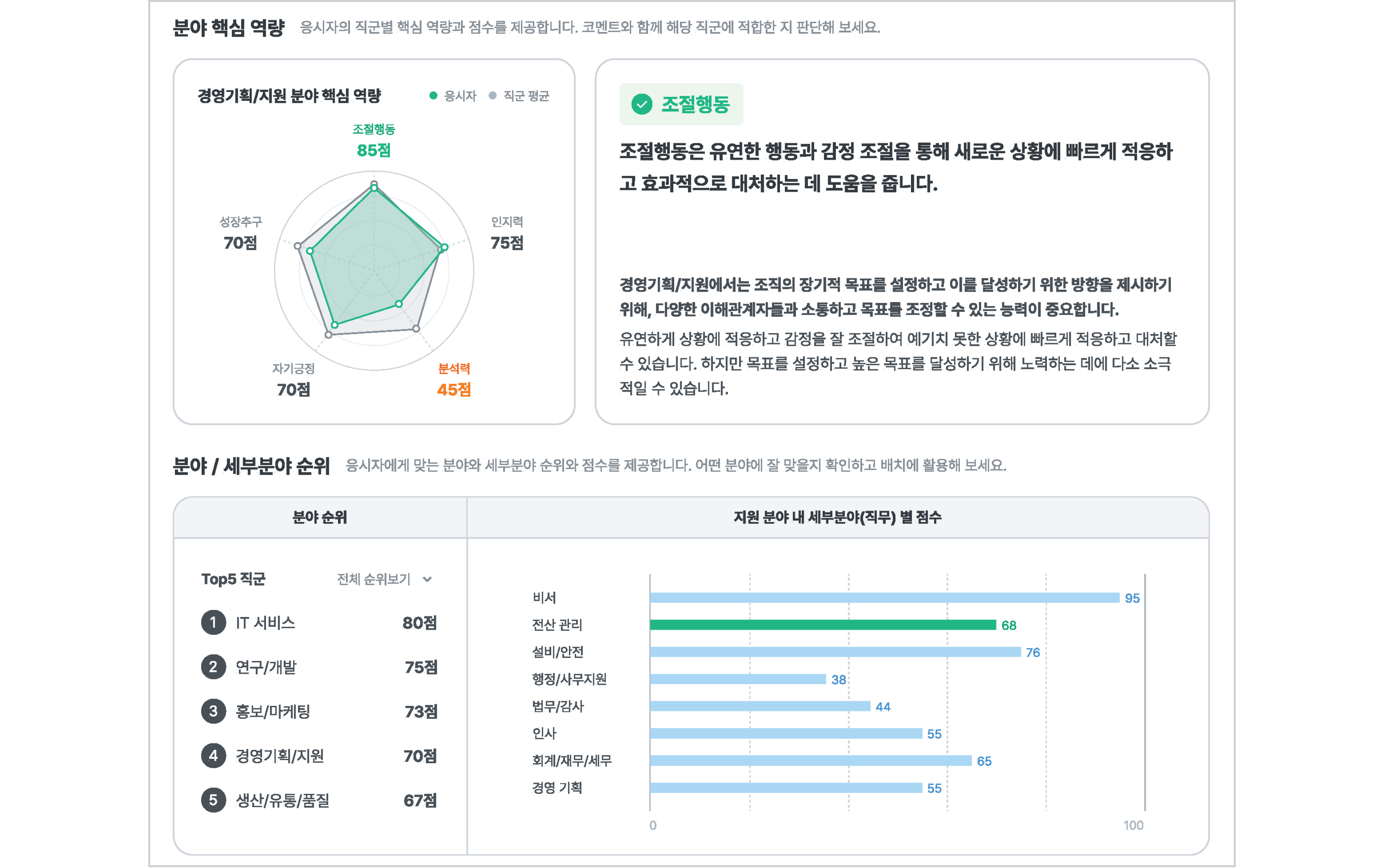Viewport: 1384px width, 868px height.
Task: Select the rank 3 badge for 홍보/마케팅
Action: (214, 712)
